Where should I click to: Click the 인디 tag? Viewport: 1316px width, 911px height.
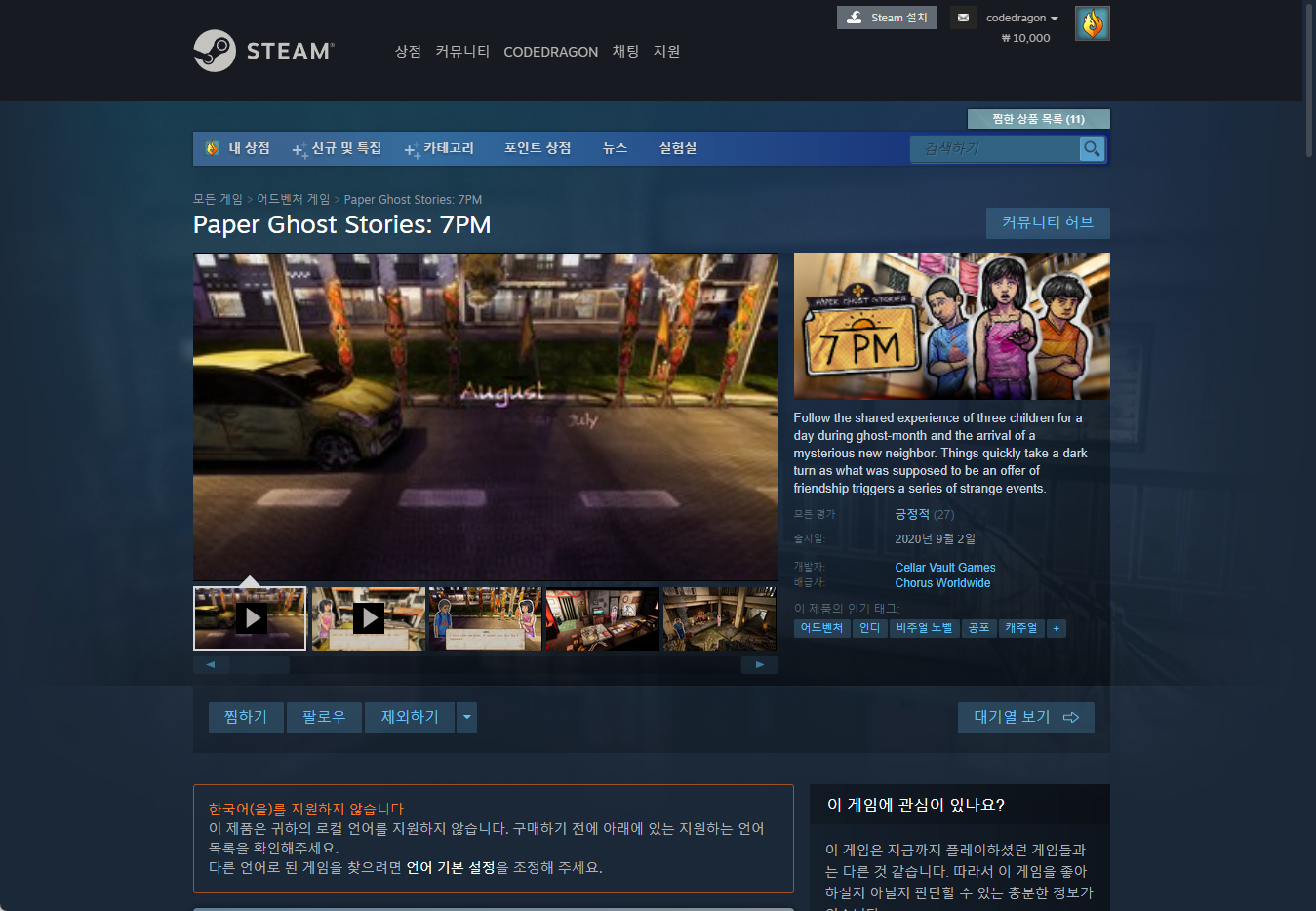[x=869, y=628]
